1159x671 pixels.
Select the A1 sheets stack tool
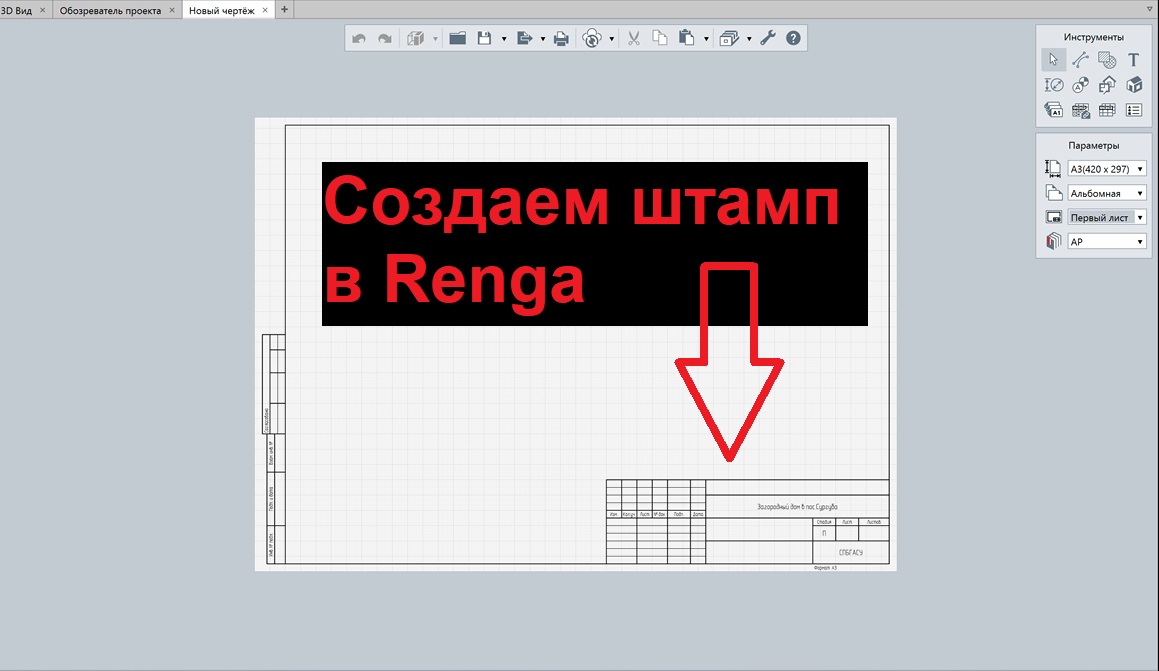click(x=1053, y=110)
